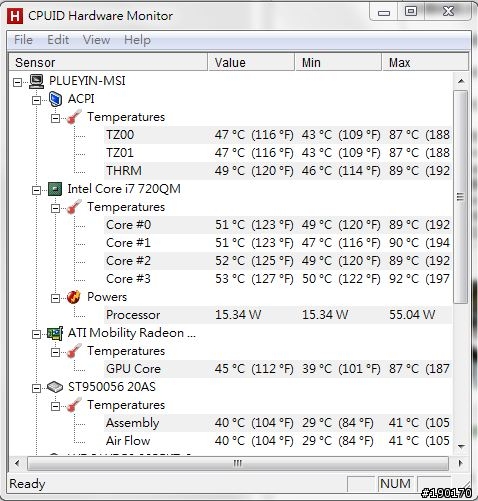Click the horizontal scrollbar right arrow
478x501 pixels.
(x=460, y=463)
